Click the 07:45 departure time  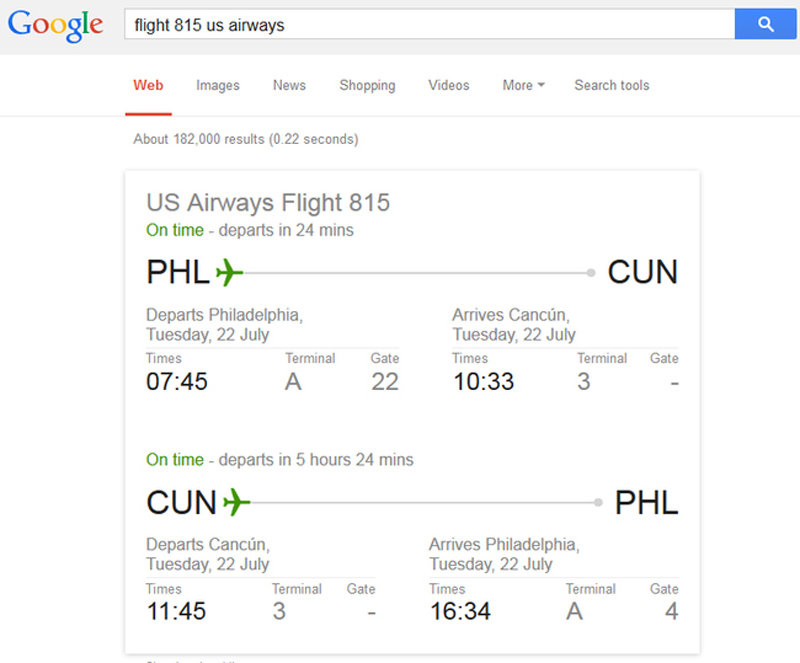coord(177,381)
